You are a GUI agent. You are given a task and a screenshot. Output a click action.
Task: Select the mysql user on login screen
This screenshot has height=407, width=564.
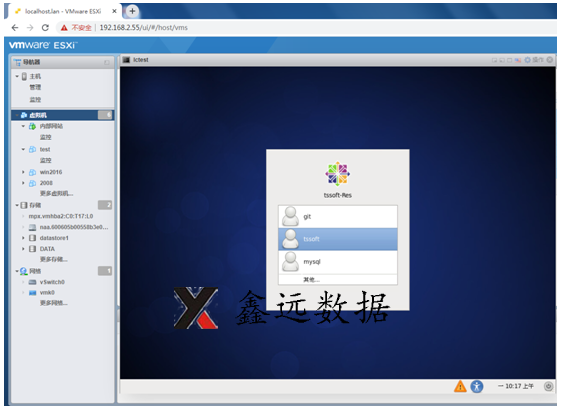tap(337, 262)
